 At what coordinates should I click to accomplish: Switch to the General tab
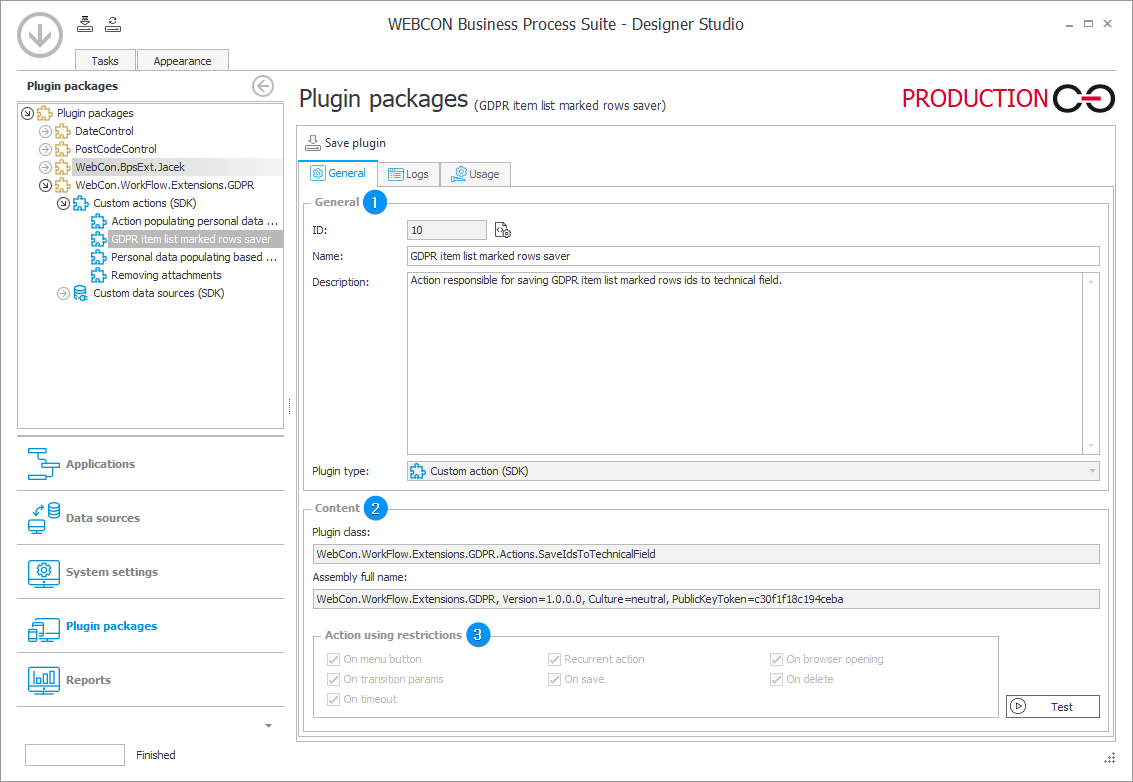338,173
